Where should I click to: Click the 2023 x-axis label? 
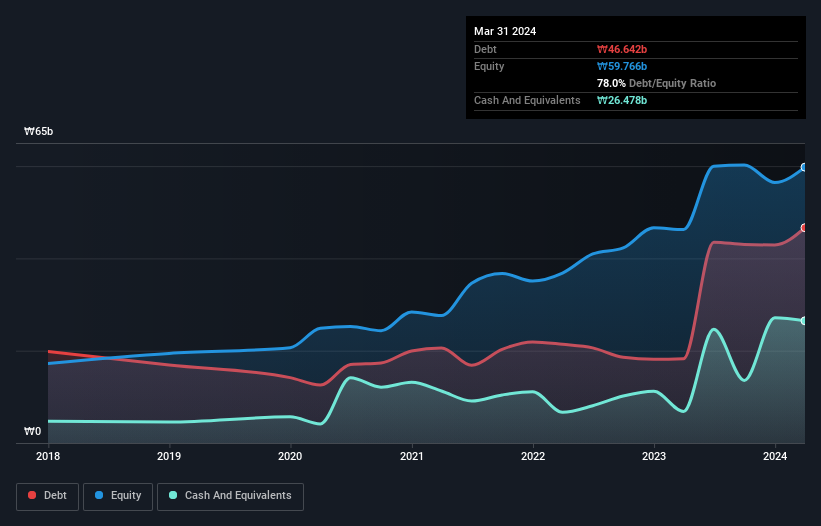pyautogui.click(x=654, y=456)
